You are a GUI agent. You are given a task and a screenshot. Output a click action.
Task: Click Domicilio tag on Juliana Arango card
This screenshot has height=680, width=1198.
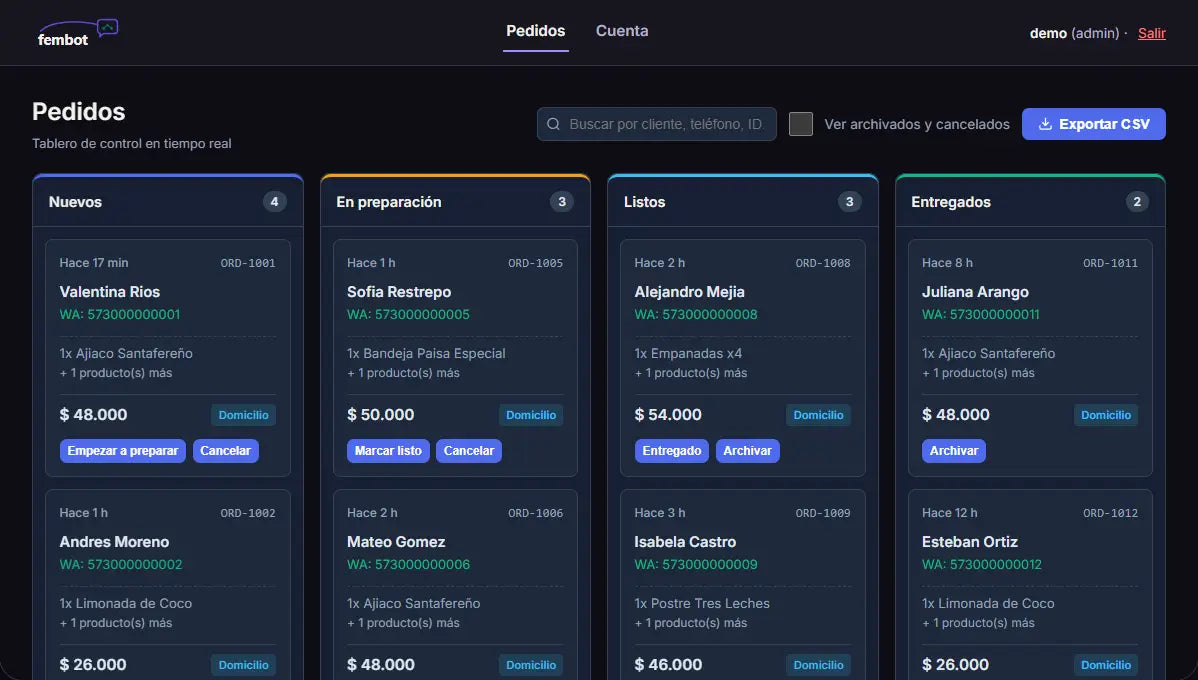pyautogui.click(x=1106, y=415)
